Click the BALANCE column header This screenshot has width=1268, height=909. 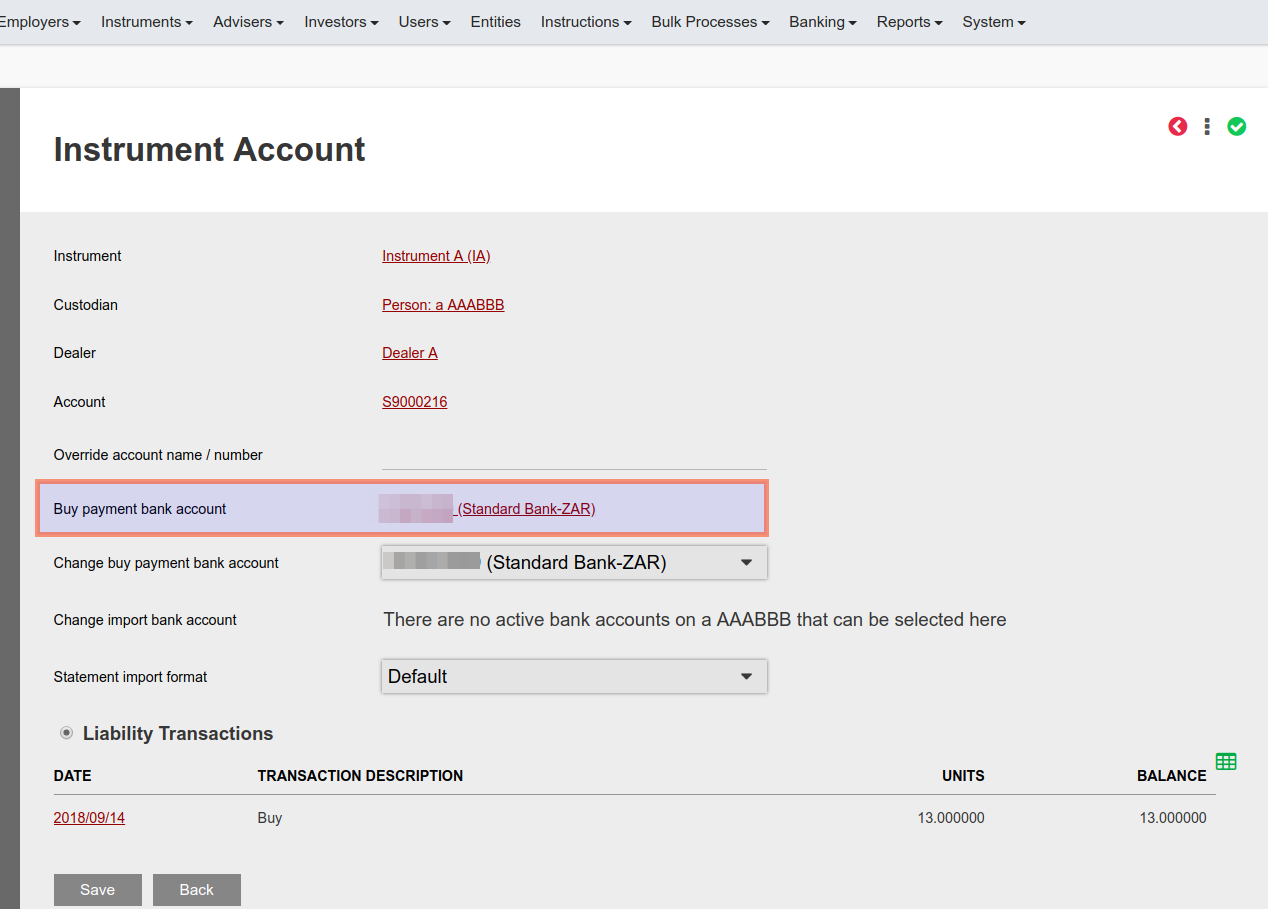[1172, 776]
